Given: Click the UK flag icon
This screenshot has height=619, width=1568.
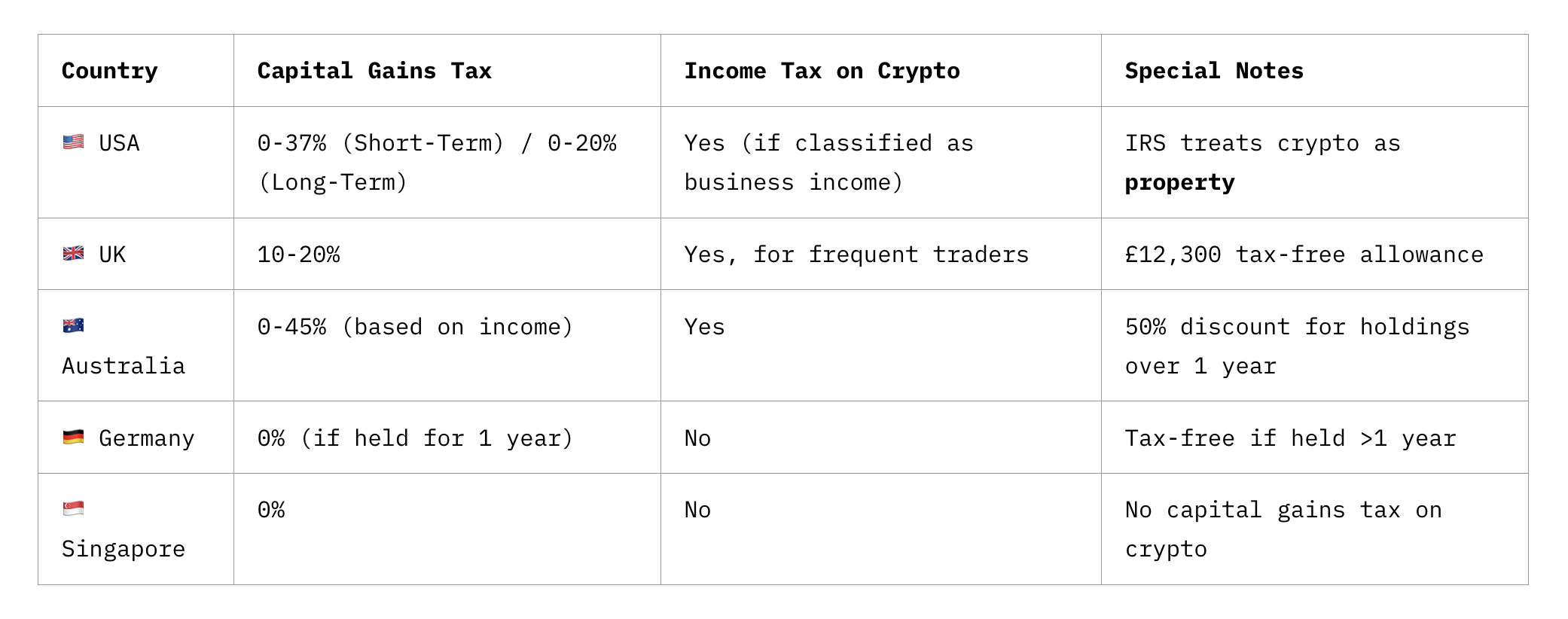Looking at the screenshot, I should 73,254.
